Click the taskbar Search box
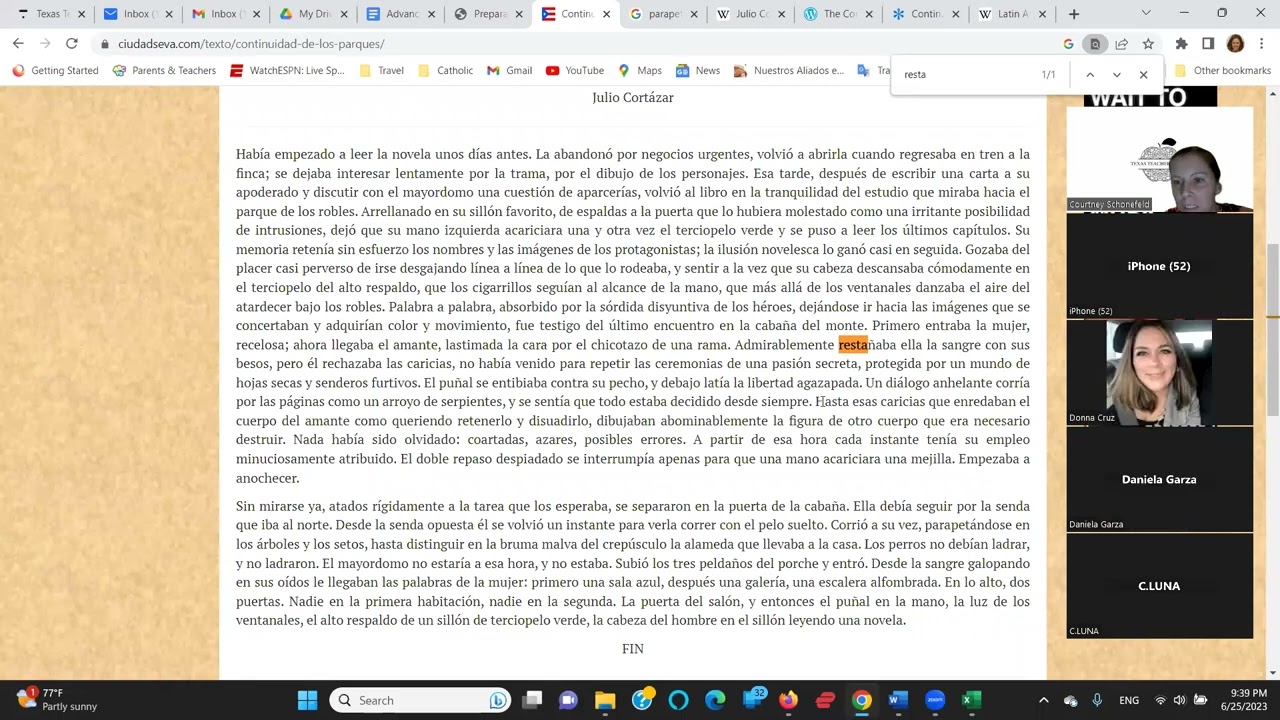 coord(420,700)
